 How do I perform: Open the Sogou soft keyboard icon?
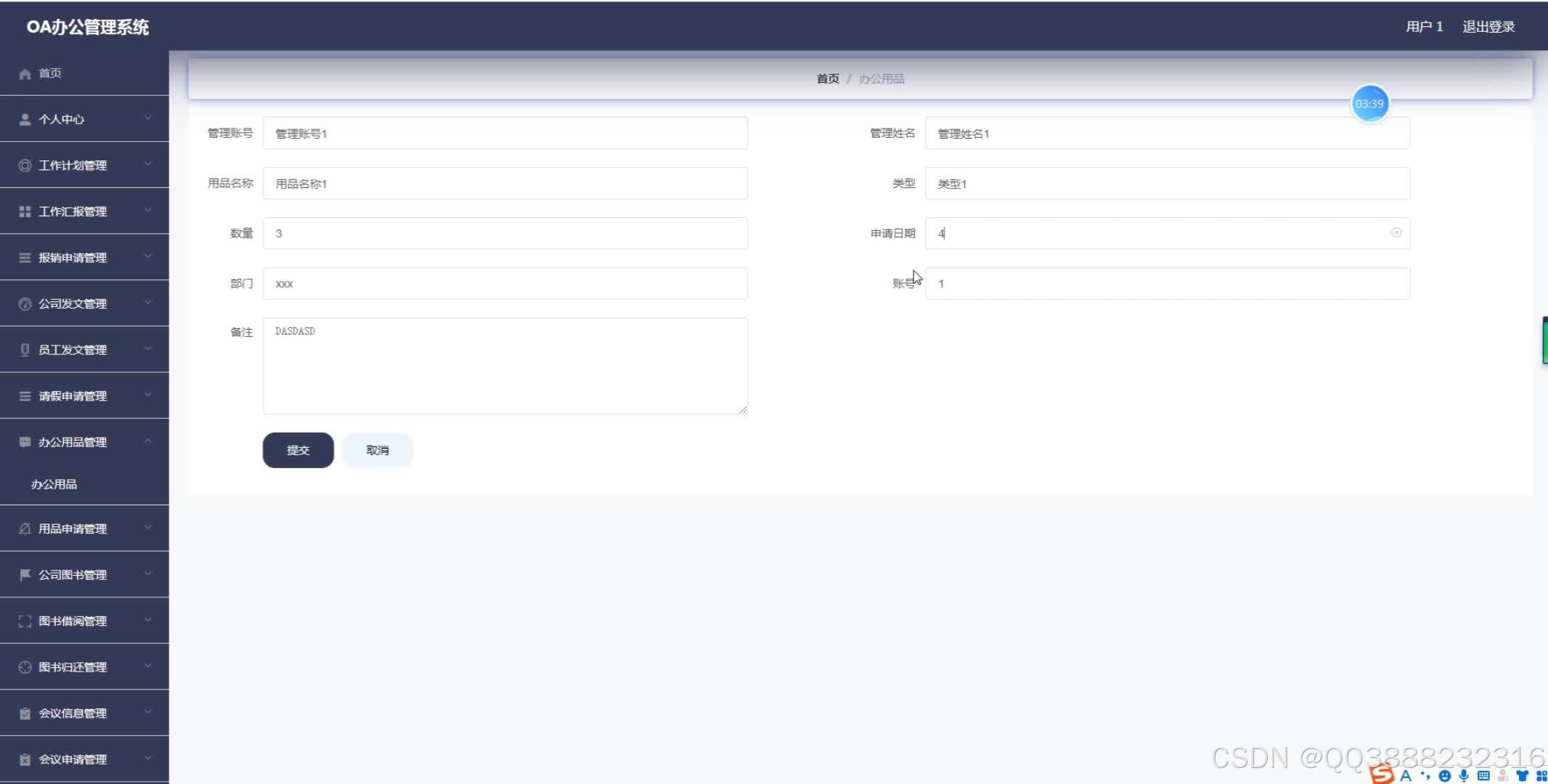coord(1483,775)
